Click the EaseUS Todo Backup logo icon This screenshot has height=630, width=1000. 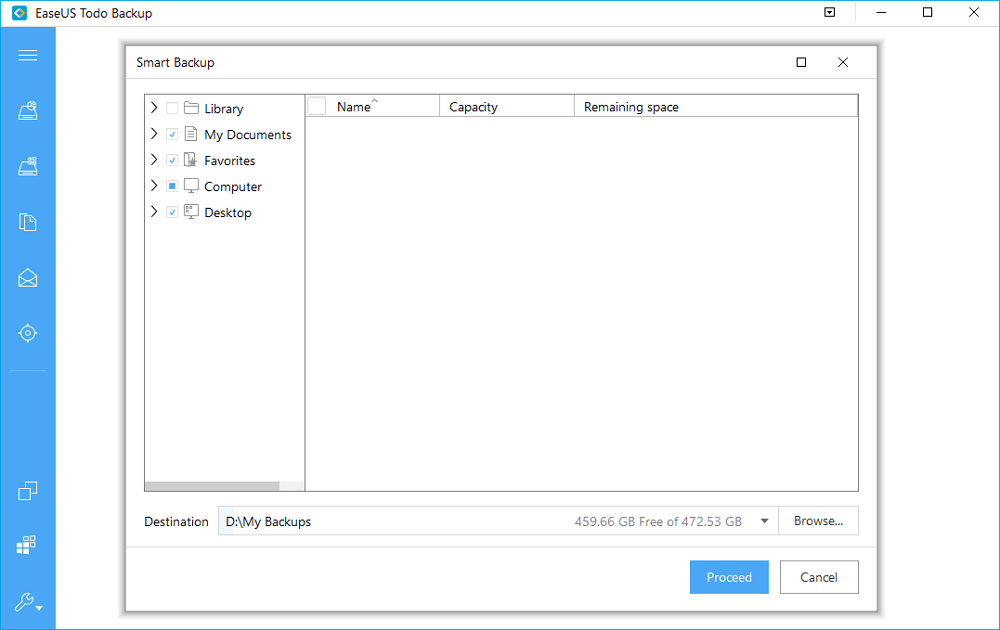point(20,13)
